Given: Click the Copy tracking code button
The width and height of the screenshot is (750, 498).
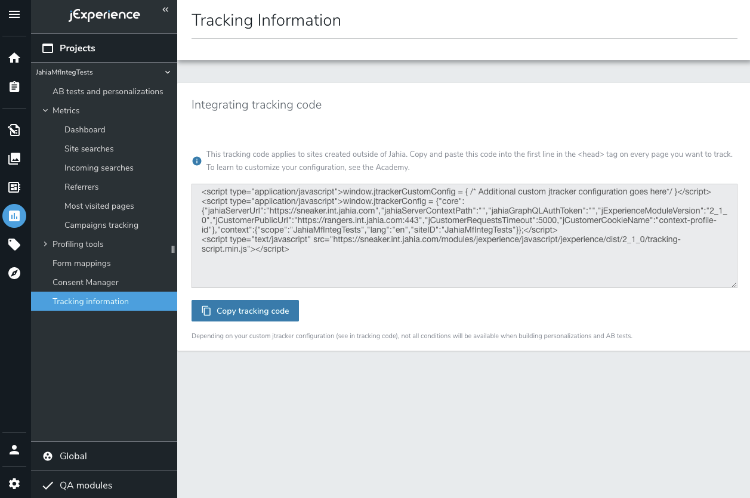Looking at the screenshot, I should coord(245,311).
